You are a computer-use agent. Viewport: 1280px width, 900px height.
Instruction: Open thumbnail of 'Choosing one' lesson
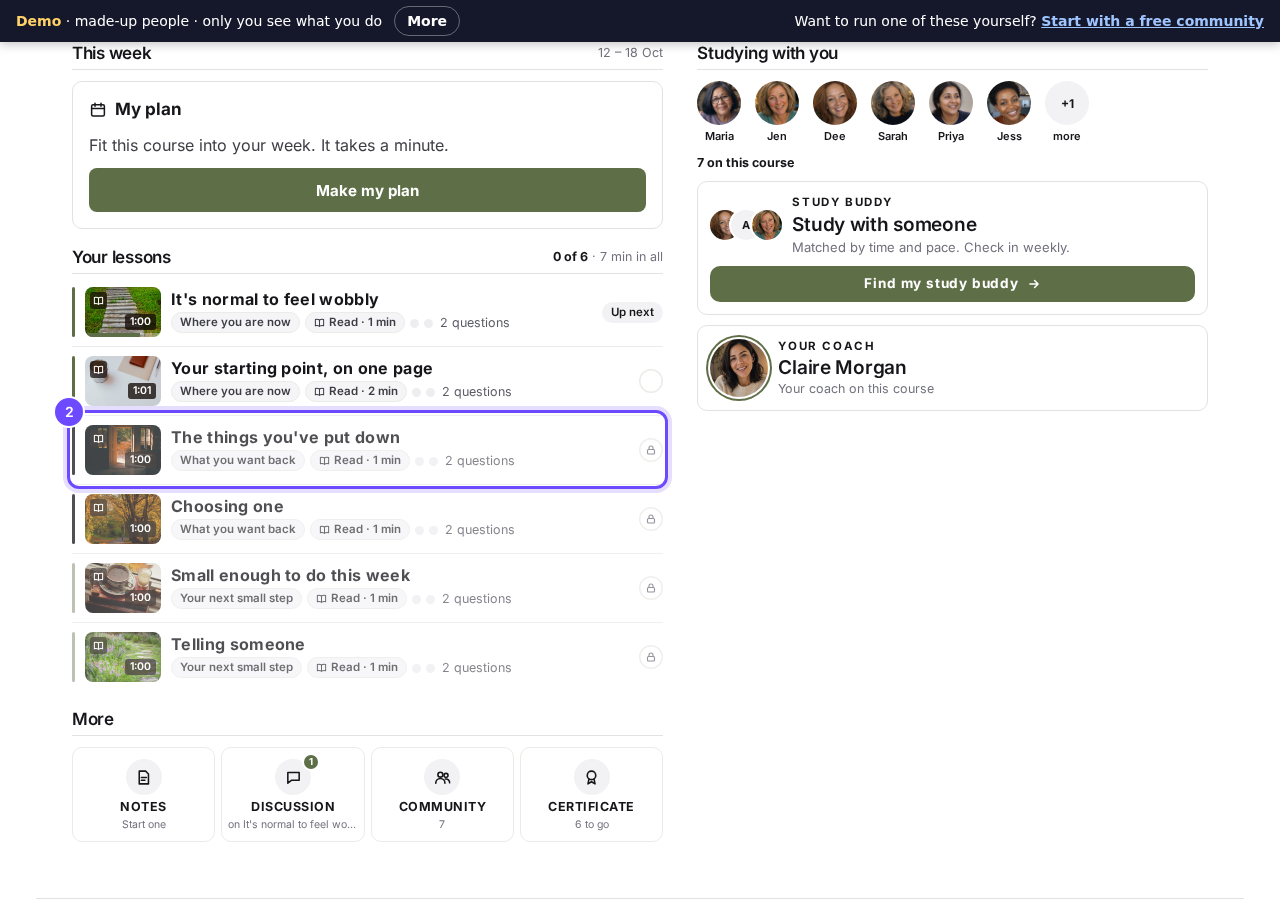point(123,519)
